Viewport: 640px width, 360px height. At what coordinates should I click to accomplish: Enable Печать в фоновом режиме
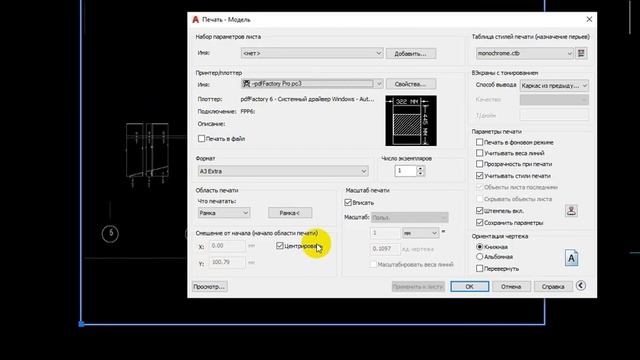[x=480, y=142]
